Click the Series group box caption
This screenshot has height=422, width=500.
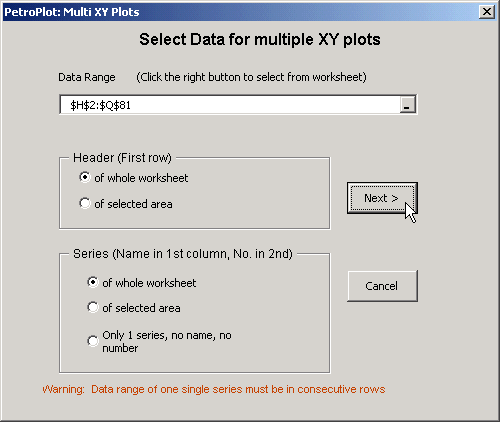(183, 254)
